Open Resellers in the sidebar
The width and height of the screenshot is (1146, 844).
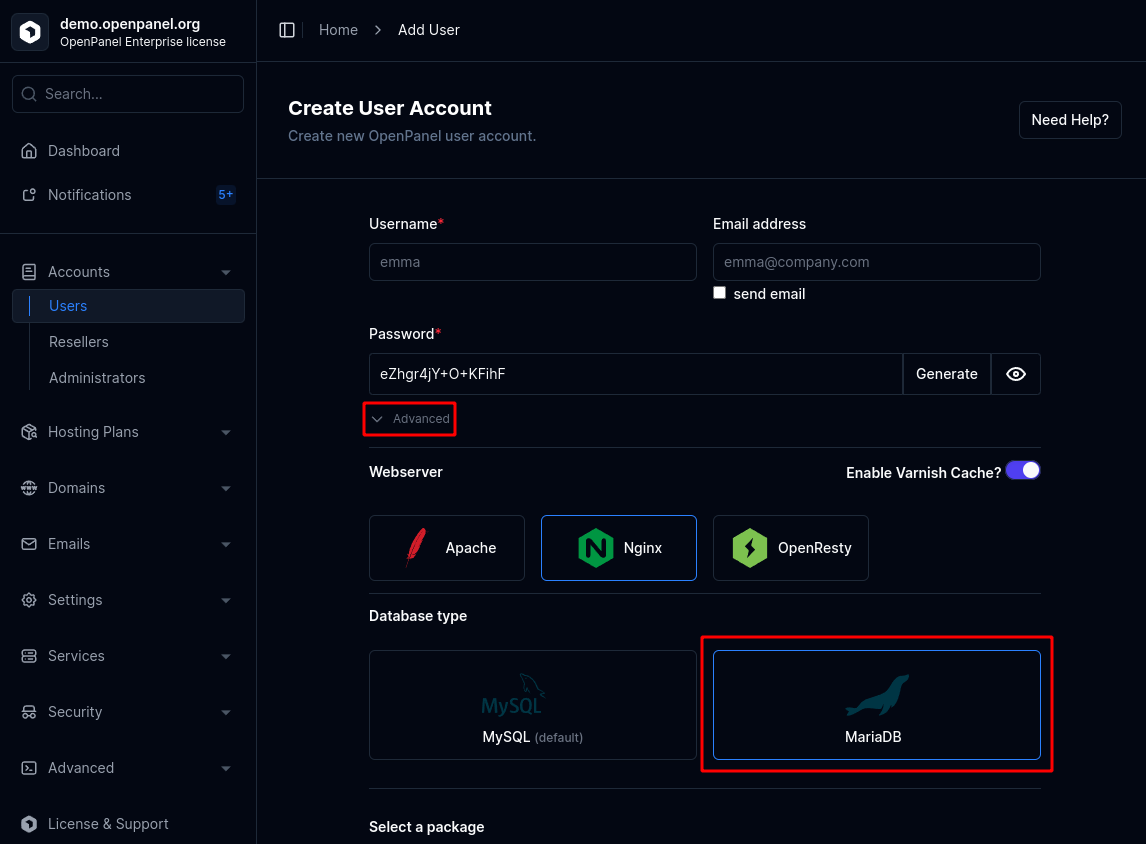78,342
